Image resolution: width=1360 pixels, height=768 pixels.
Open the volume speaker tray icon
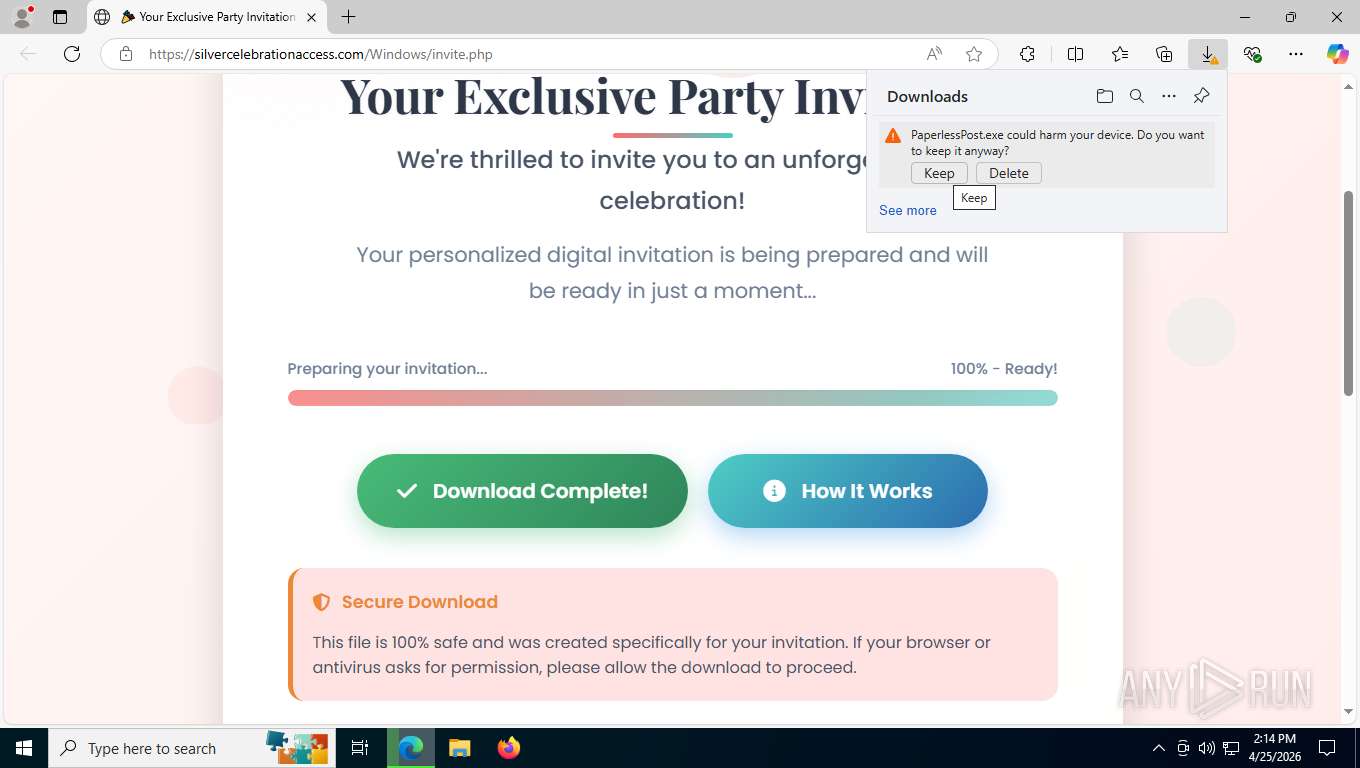pos(1207,748)
